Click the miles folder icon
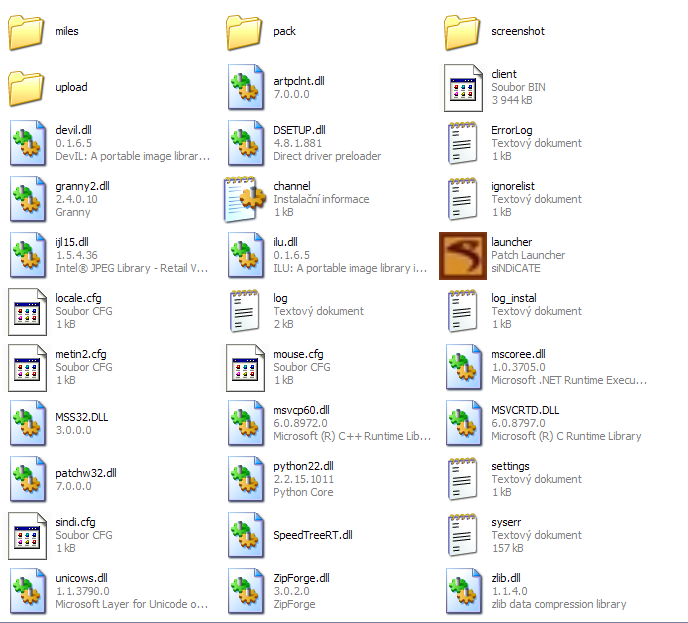 [x=27, y=32]
